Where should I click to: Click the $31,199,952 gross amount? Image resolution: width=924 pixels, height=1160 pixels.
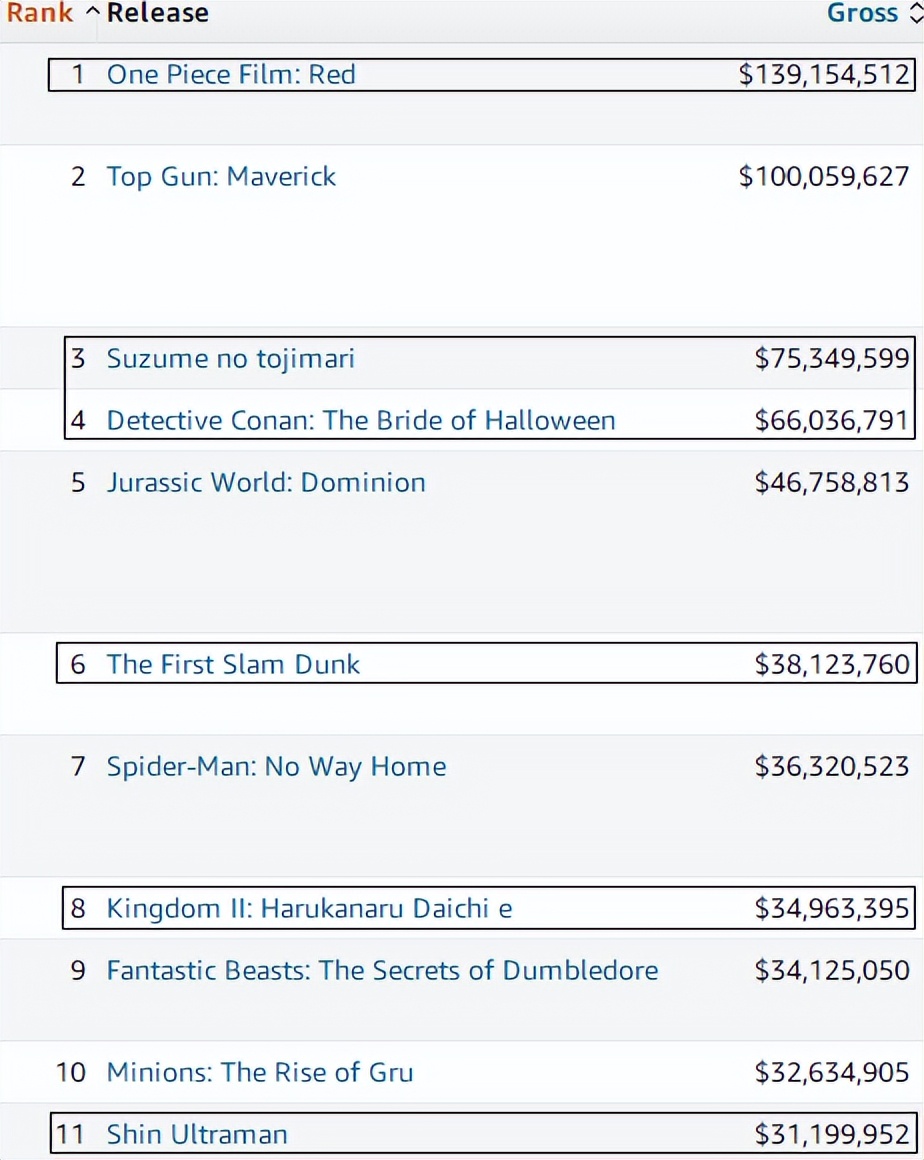tap(832, 1135)
